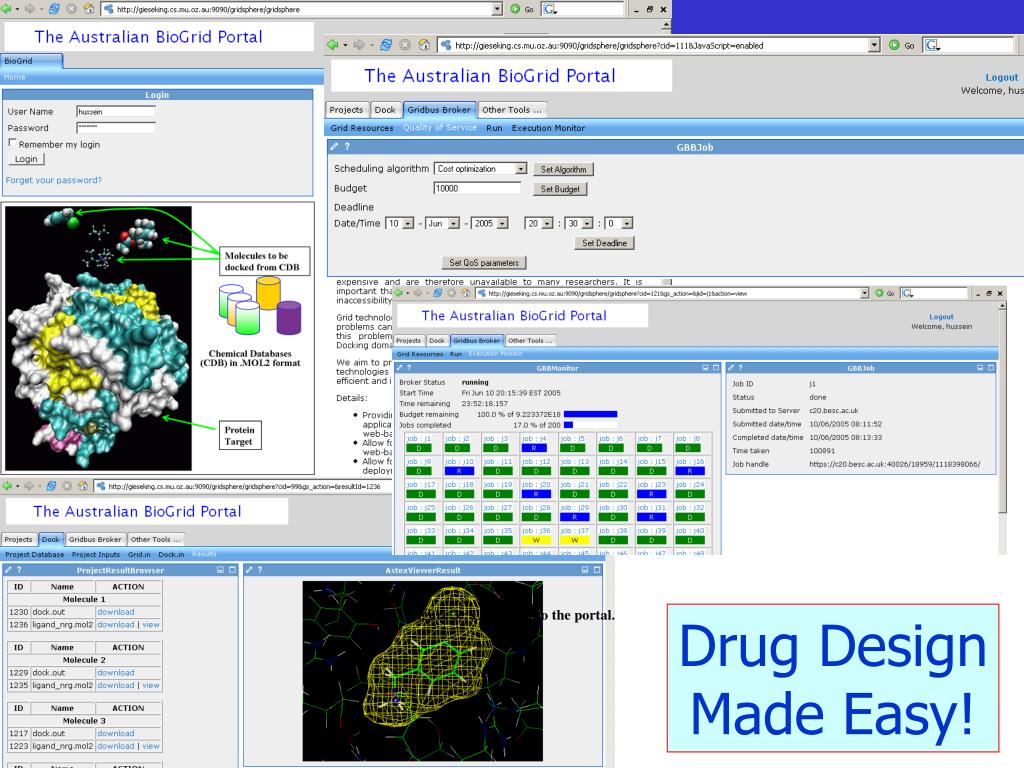Open the deadline seconds dropdown showing 0
The width and height of the screenshot is (1024, 768).
[x=627, y=223]
